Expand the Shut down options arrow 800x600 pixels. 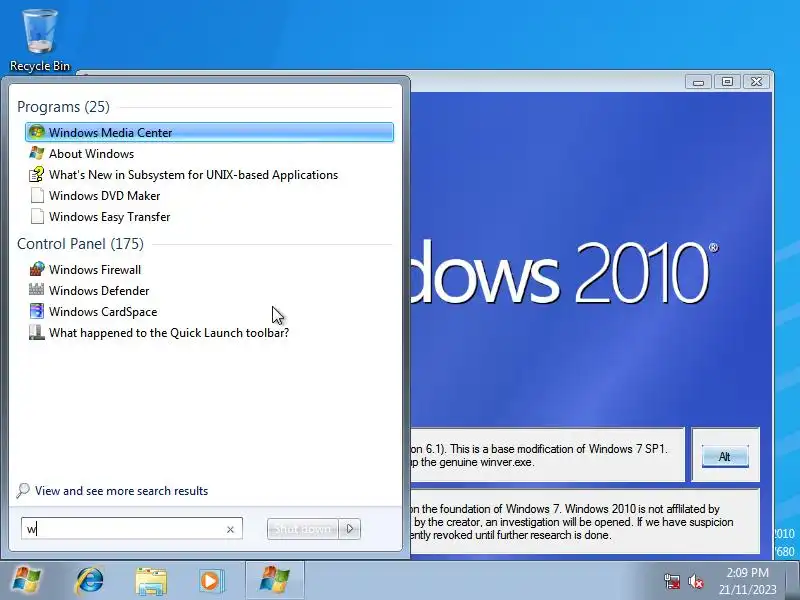[349, 529]
